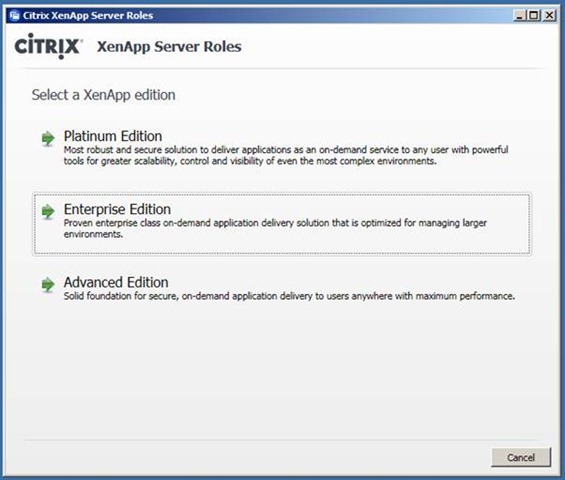The width and height of the screenshot is (565, 480).
Task: Maximize the XenApp Server Roles window
Action: point(534,15)
